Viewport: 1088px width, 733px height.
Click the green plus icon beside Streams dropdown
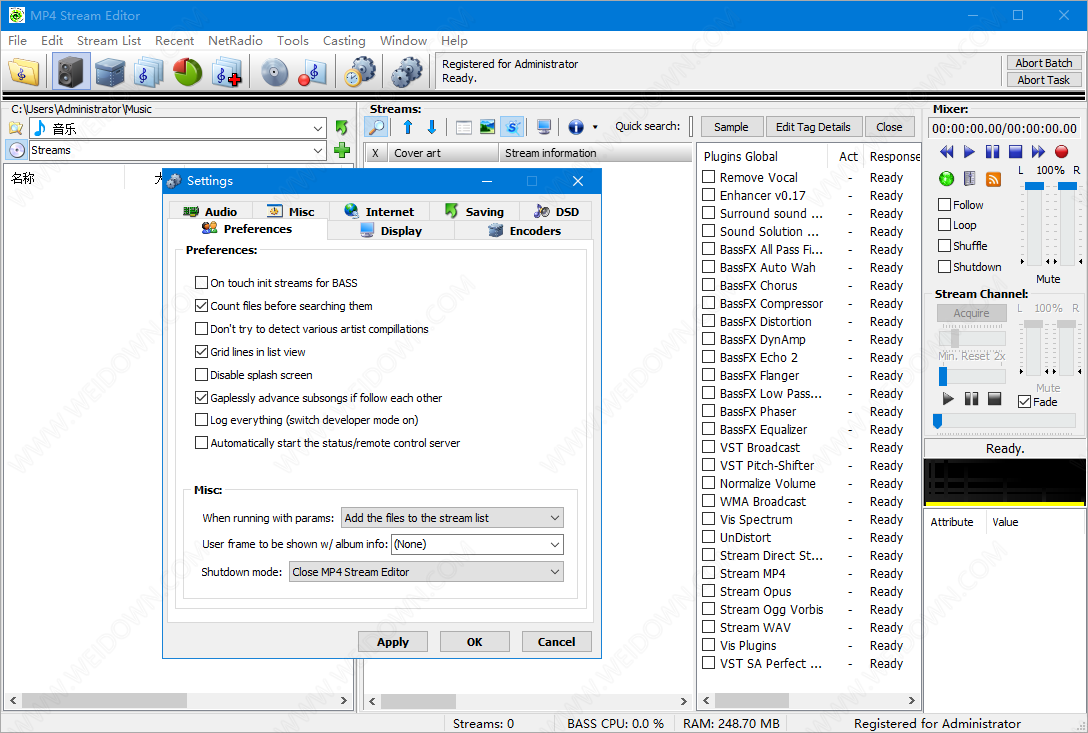(x=341, y=150)
